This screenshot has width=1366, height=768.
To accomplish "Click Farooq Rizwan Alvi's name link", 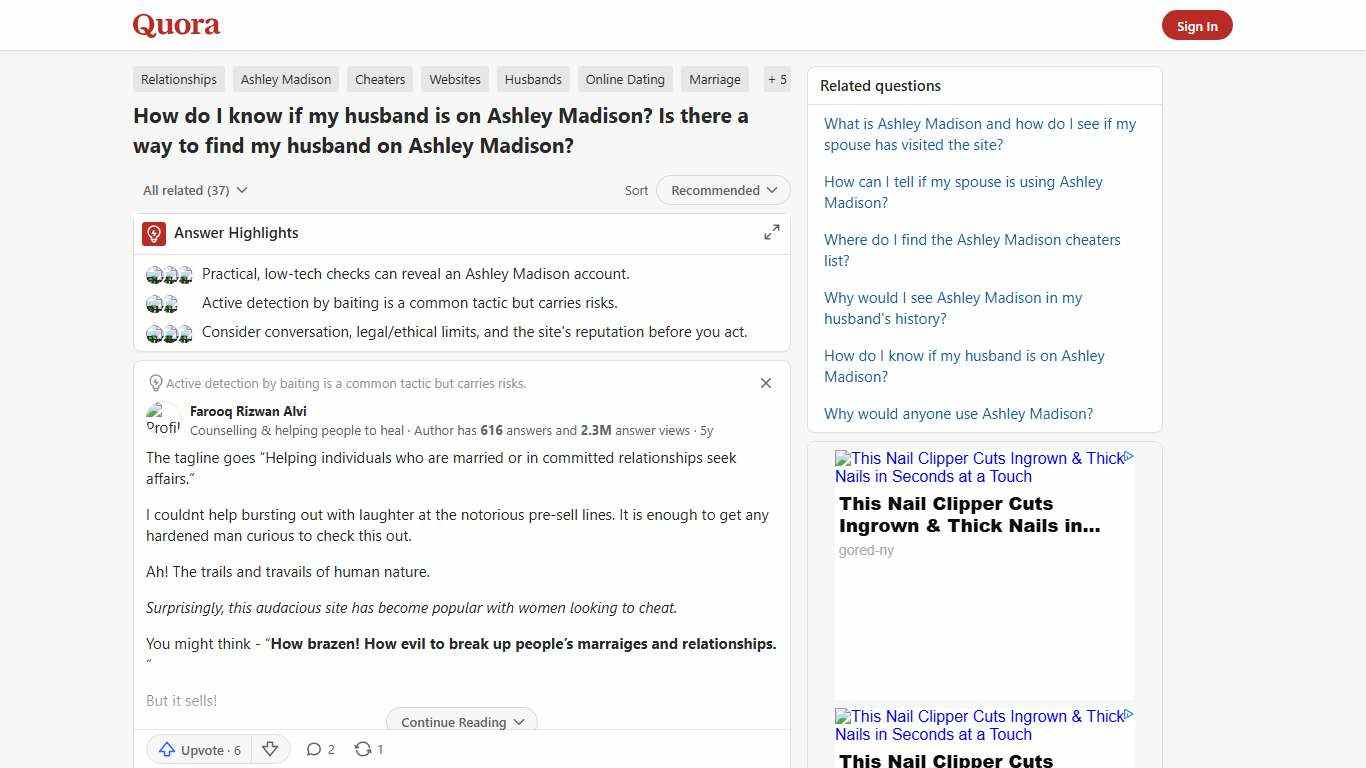I will pyautogui.click(x=248, y=411).
